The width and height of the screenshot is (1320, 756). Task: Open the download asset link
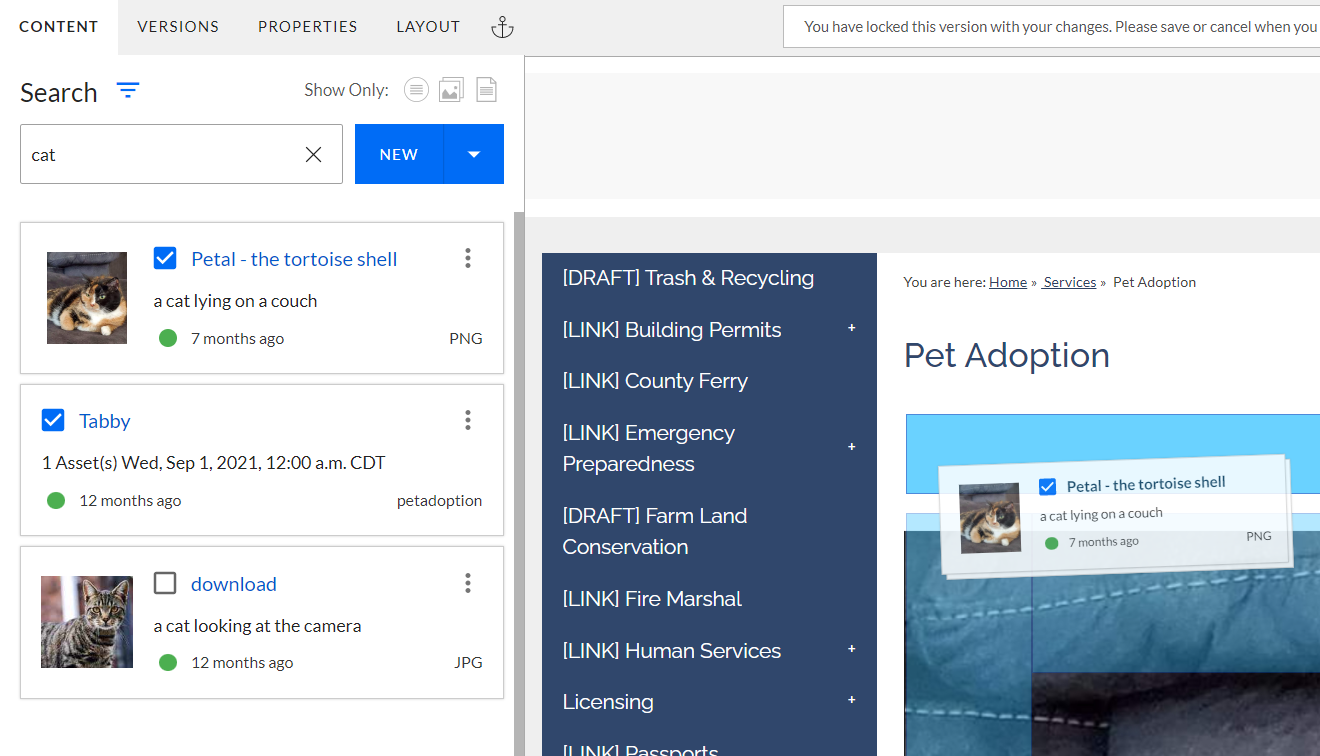[x=234, y=584]
